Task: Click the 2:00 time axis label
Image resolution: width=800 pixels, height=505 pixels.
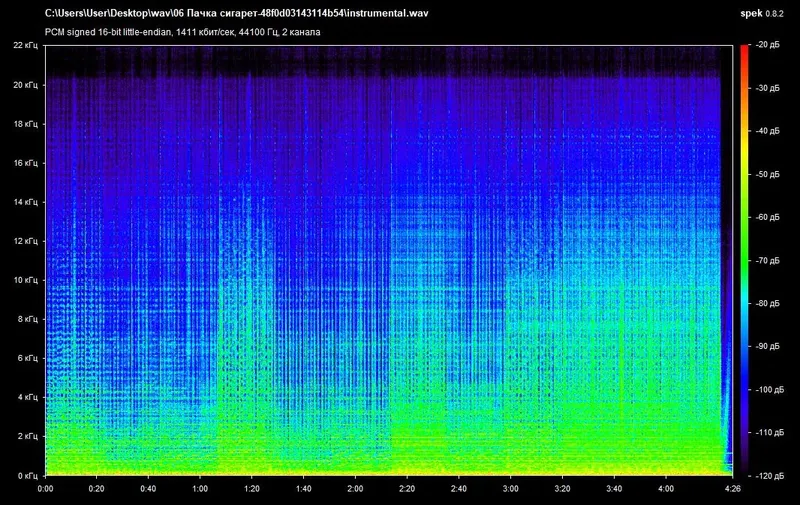Action: click(x=355, y=489)
